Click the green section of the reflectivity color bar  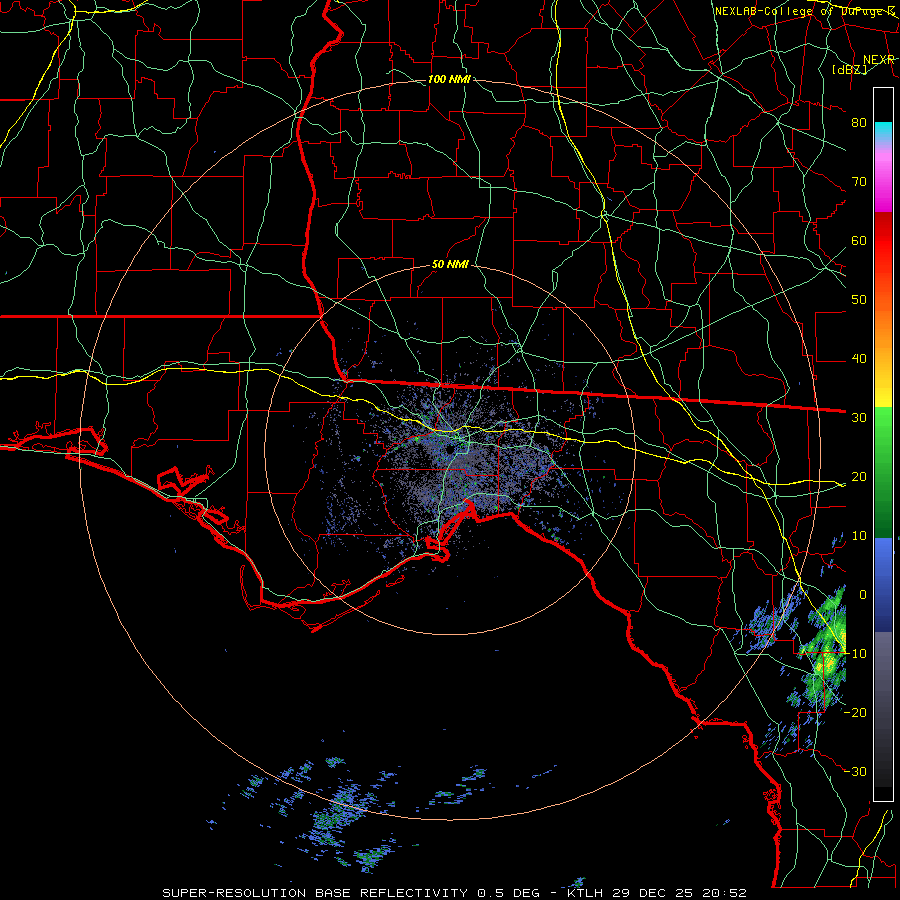(883, 472)
